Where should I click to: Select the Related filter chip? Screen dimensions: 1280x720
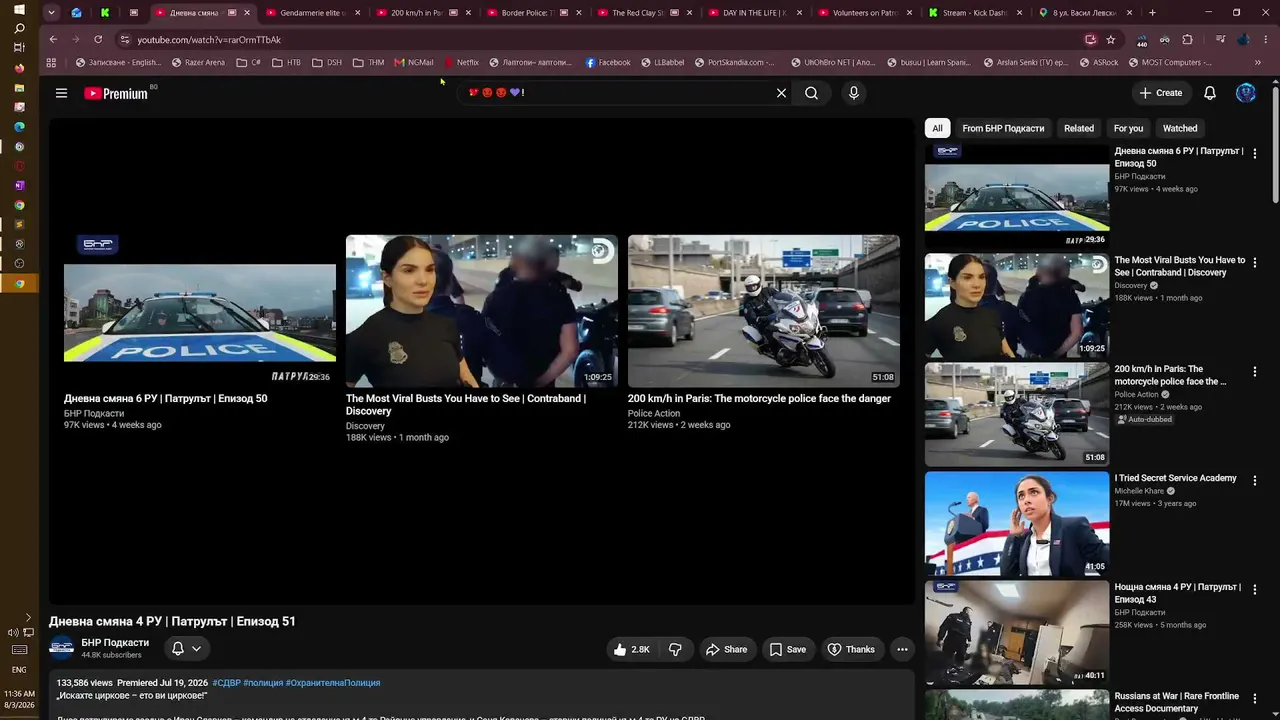(x=1079, y=128)
